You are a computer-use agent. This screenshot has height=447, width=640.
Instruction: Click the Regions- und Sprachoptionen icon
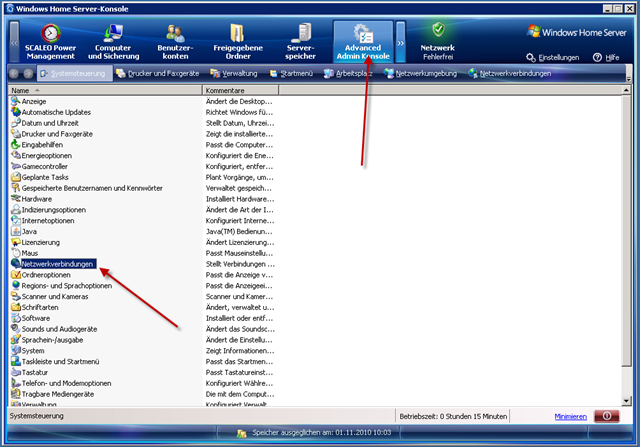coord(16,285)
